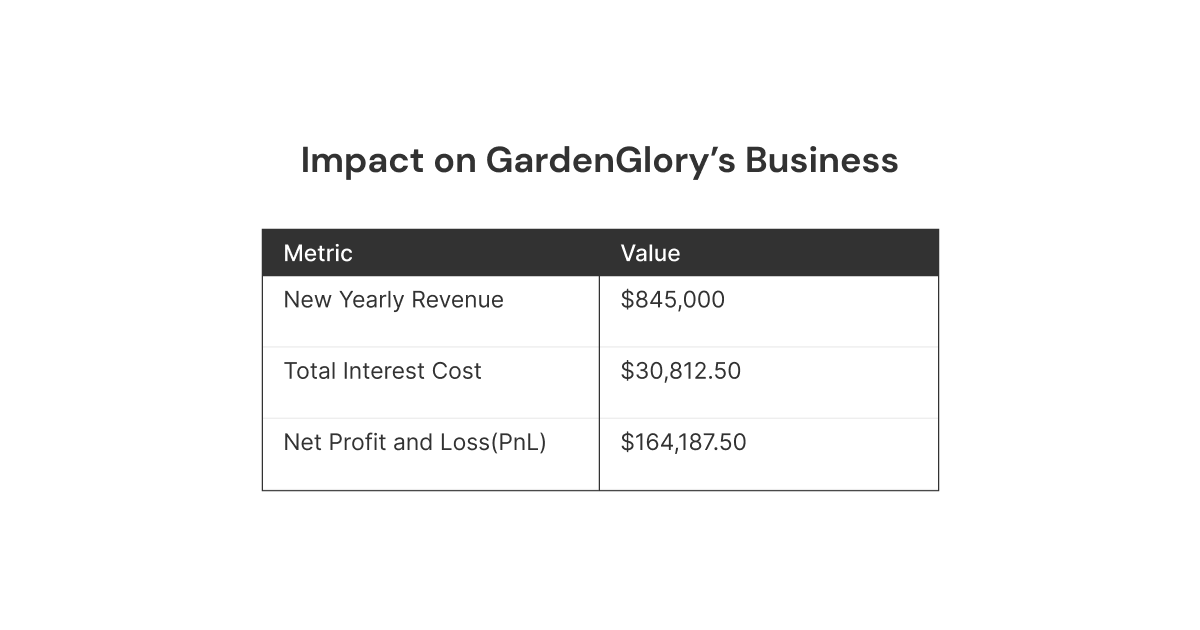Click the $845,000 value cell
This screenshot has width=1200, height=630.
pyautogui.click(x=672, y=300)
